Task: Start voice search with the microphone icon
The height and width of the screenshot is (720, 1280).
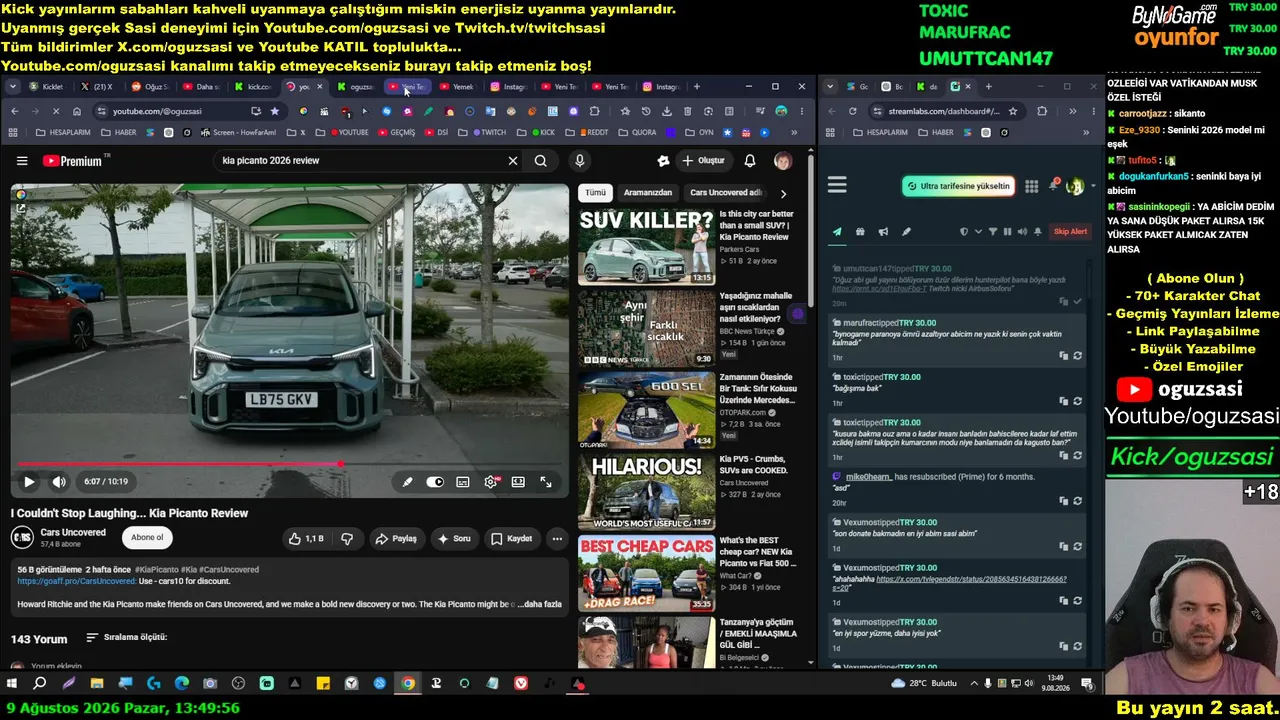Action: (579, 161)
